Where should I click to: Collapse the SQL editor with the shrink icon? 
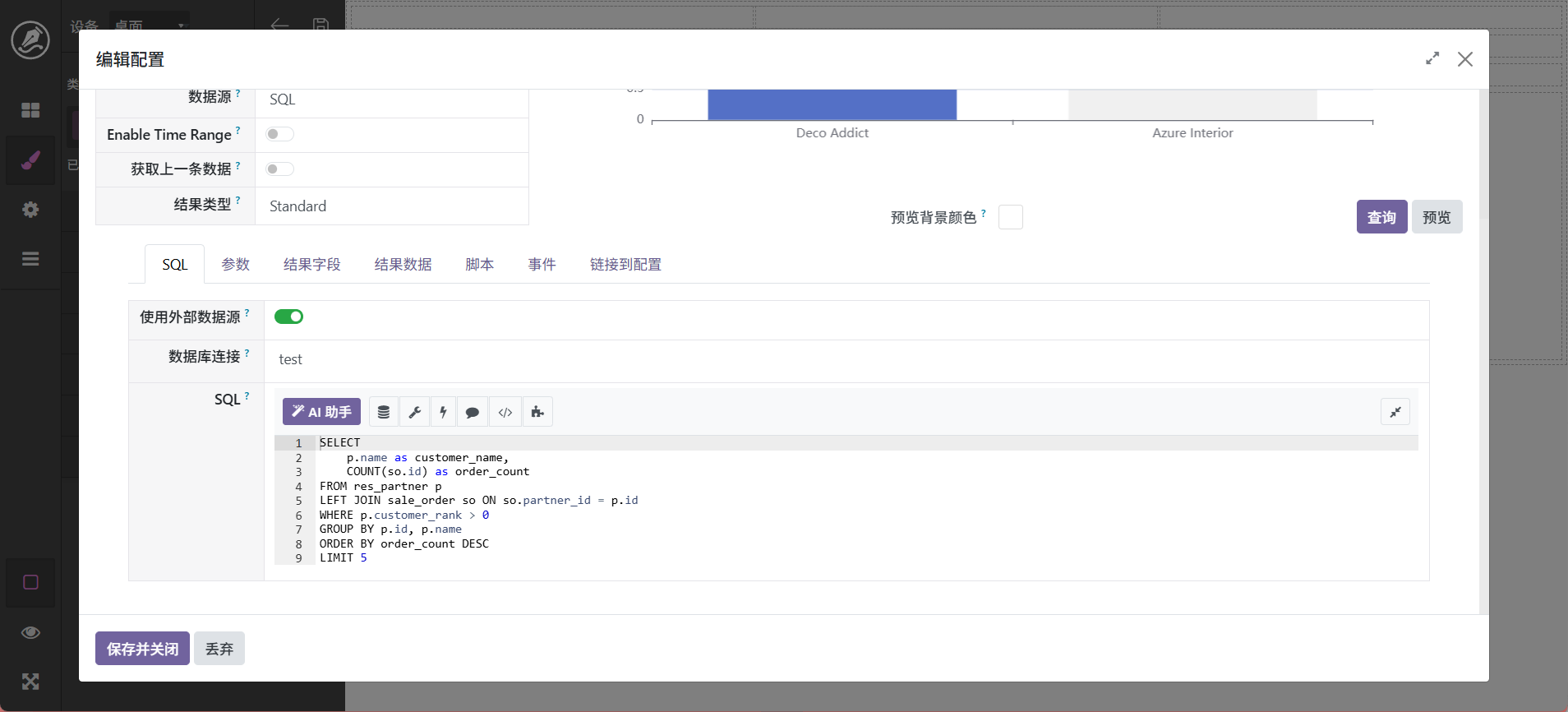(x=1395, y=412)
